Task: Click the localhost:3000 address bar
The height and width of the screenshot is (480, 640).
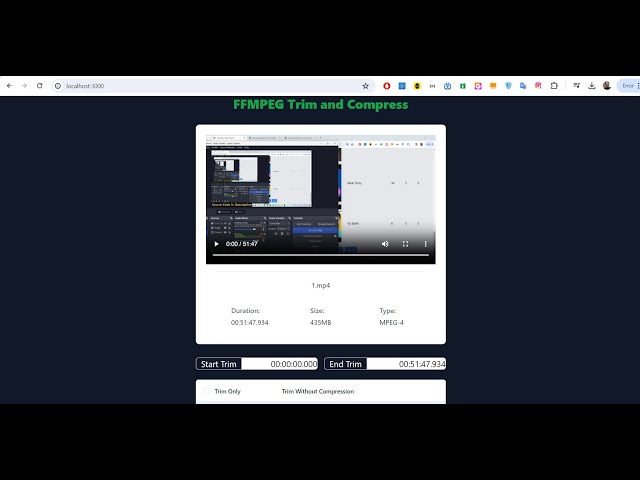Action: click(x=200, y=86)
